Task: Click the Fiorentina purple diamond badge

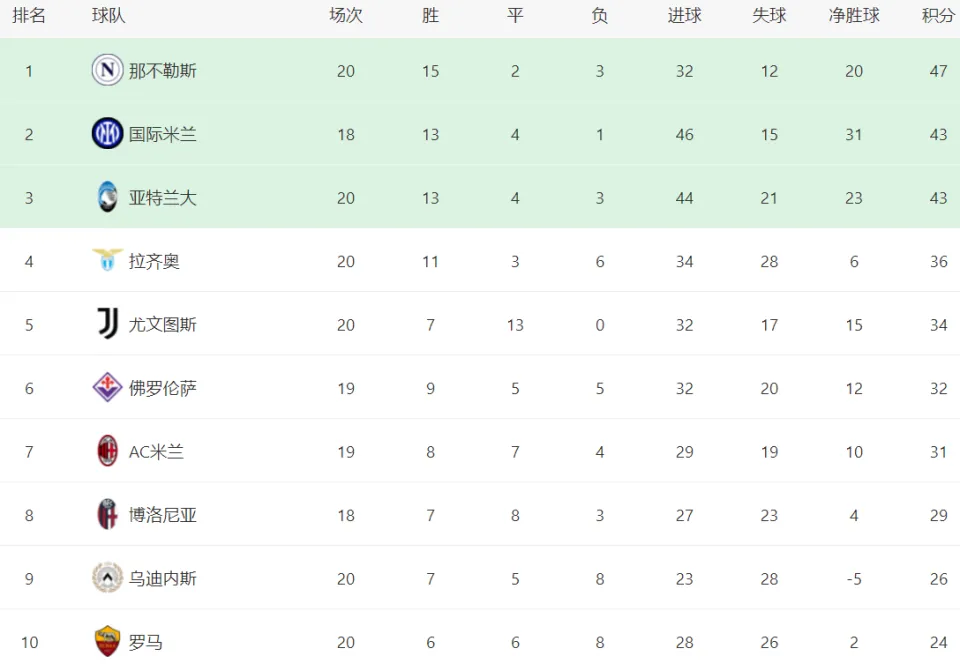Action: click(x=107, y=388)
